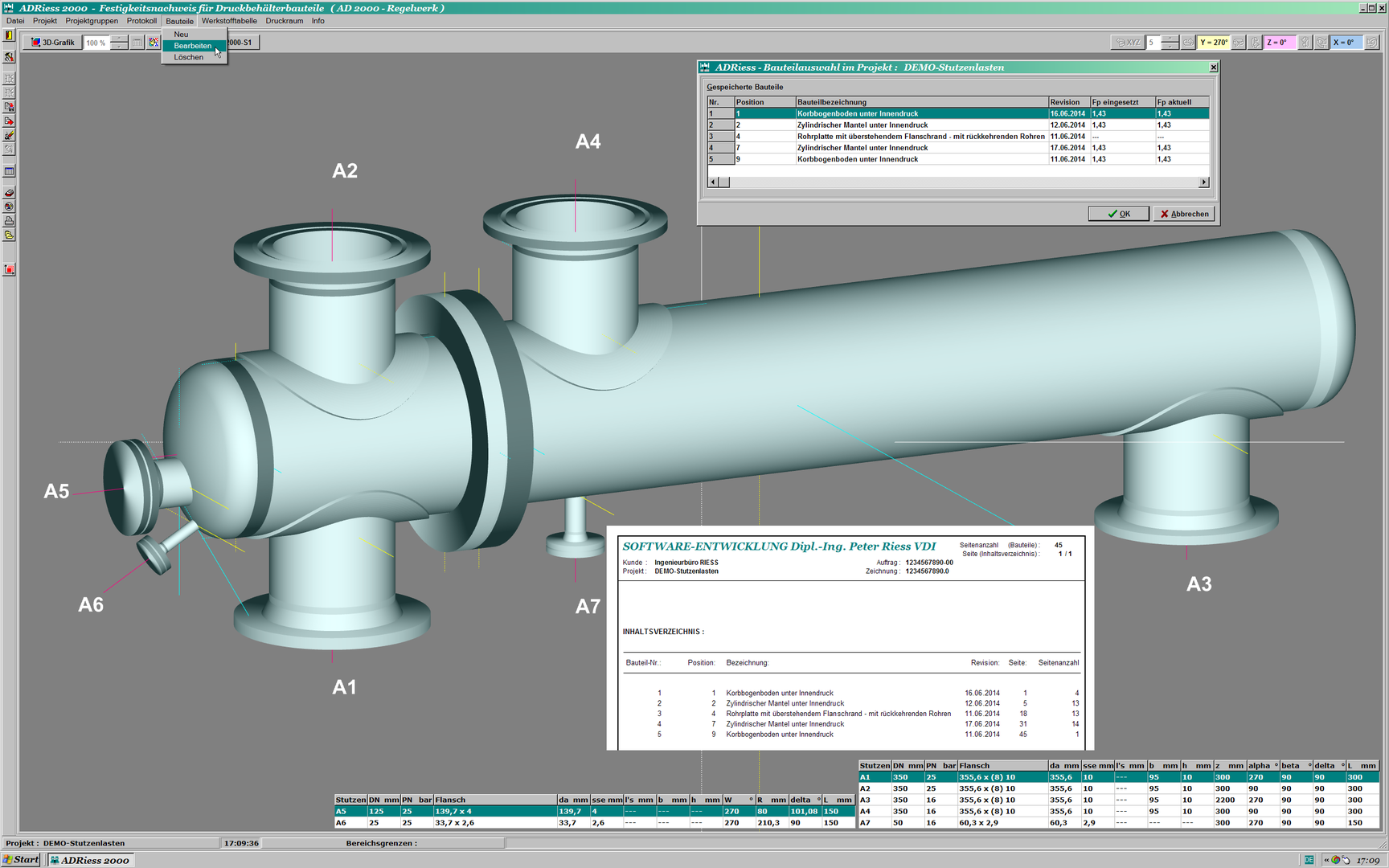The height and width of the screenshot is (868, 1389).
Task: Click the yellow Y = 270° field
Action: pos(1213,43)
